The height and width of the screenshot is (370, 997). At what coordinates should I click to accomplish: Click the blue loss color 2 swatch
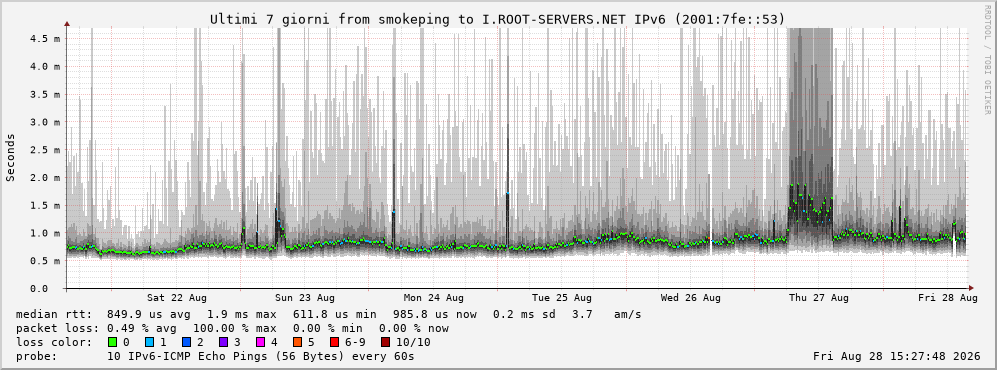click(x=186, y=342)
